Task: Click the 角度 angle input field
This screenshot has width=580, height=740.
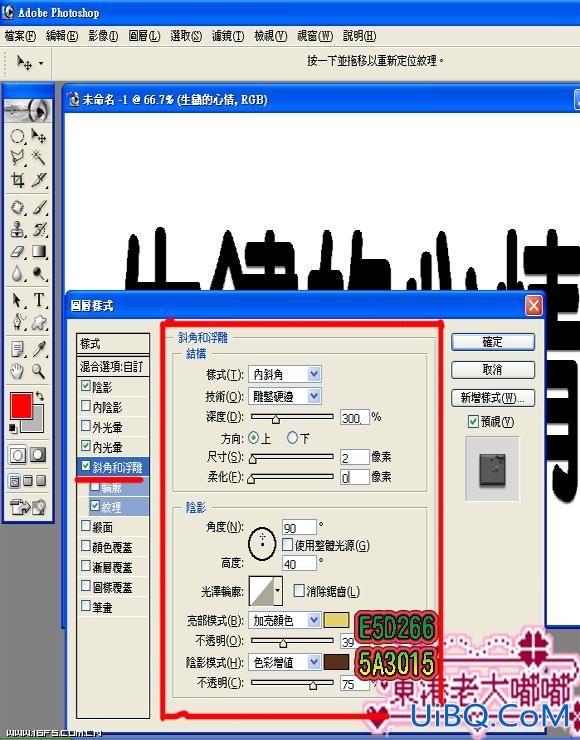Action: point(299,527)
